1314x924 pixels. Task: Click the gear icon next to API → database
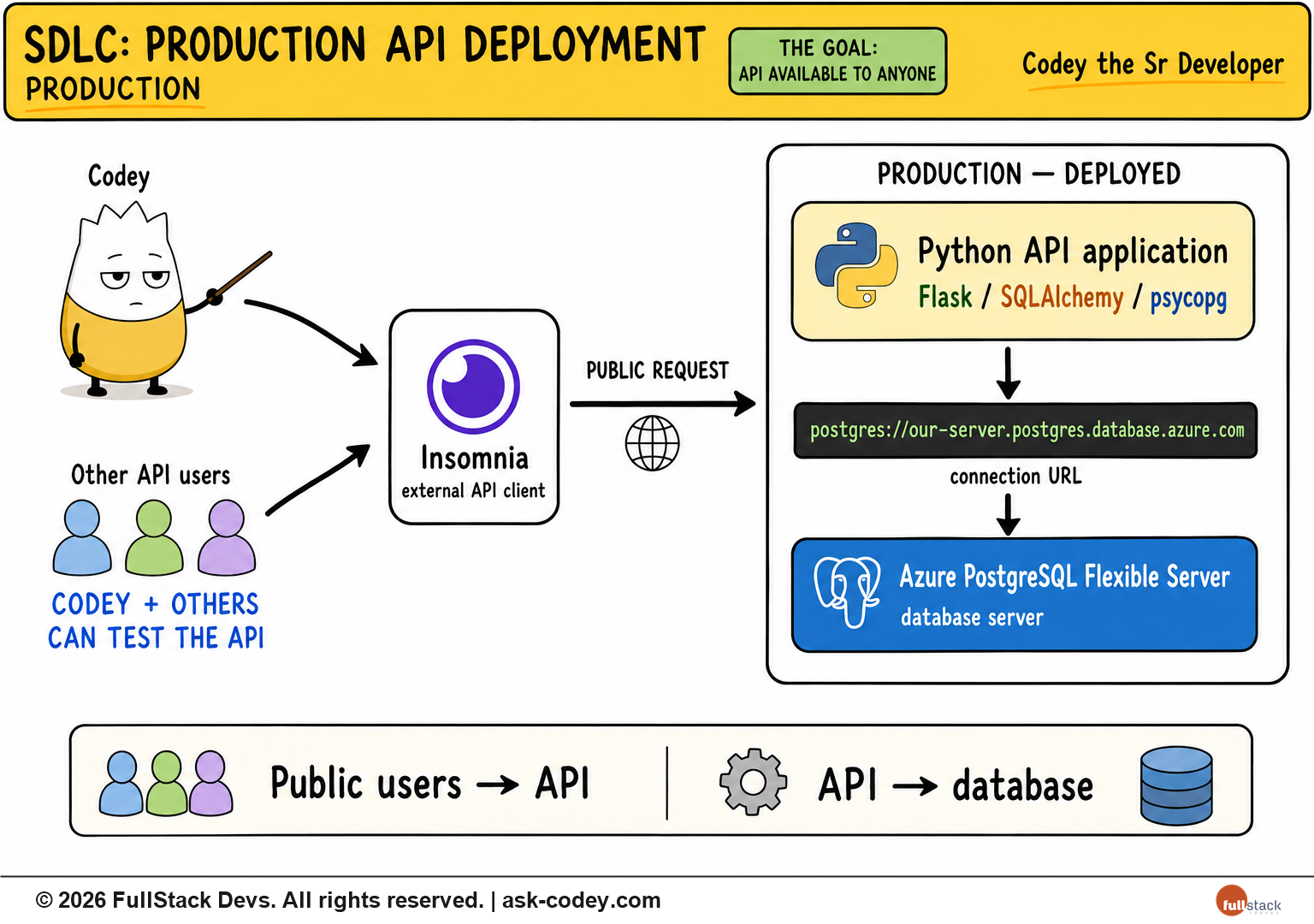753,781
